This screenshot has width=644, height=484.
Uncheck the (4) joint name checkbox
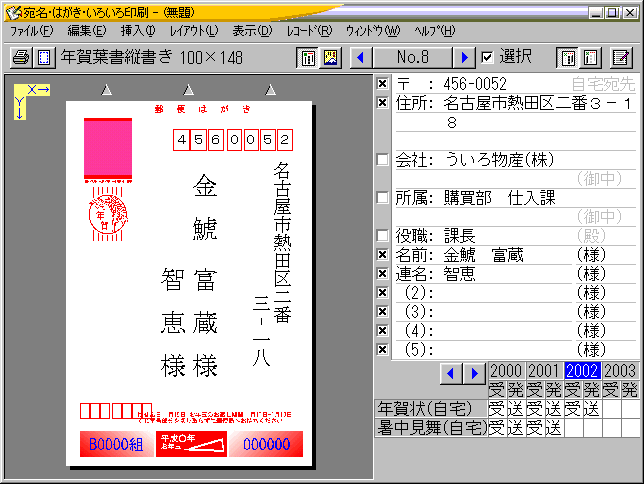pyautogui.click(x=382, y=330)
